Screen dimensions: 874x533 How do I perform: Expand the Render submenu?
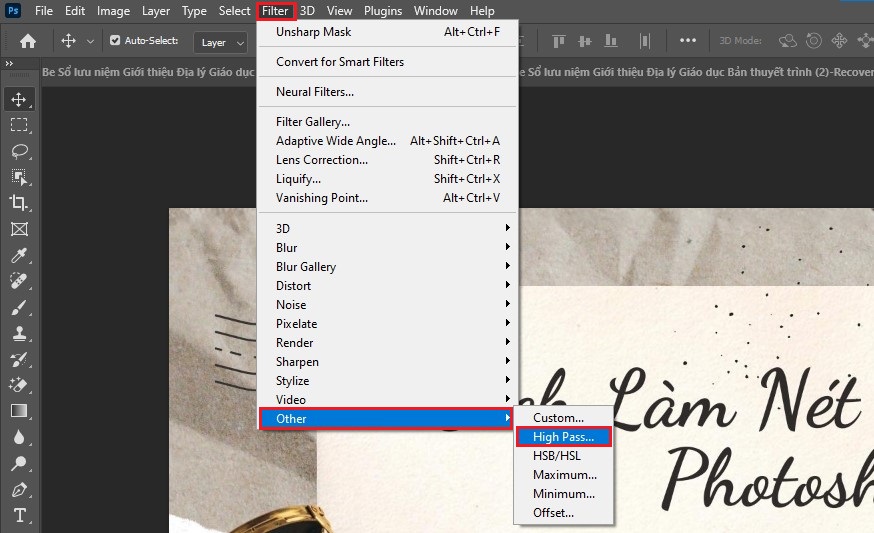pyautogui.click(x=386, y=342)
